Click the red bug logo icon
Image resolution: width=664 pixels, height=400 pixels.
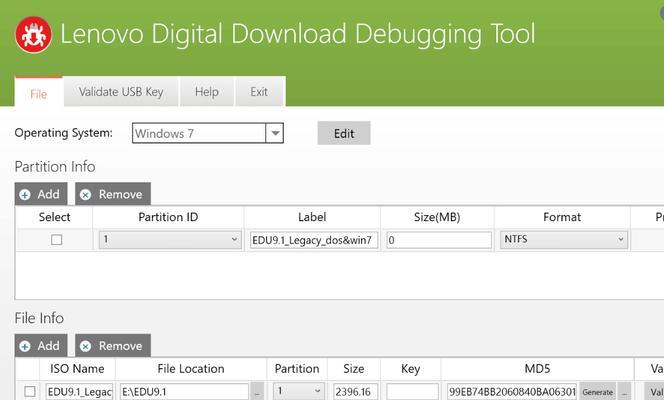click(x=33, y=35)
